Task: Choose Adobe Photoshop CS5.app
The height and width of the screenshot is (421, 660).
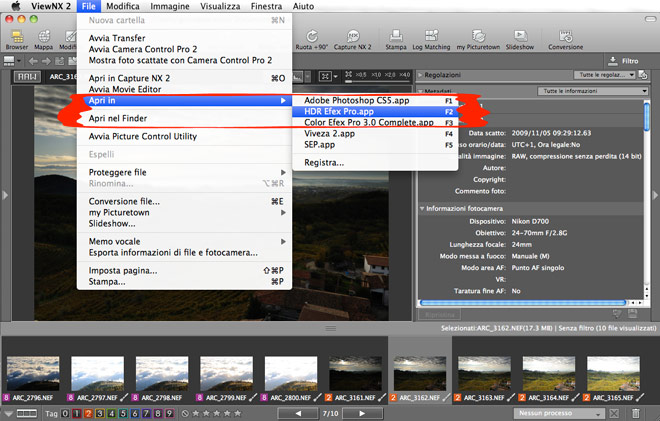Action: point(375,101)
